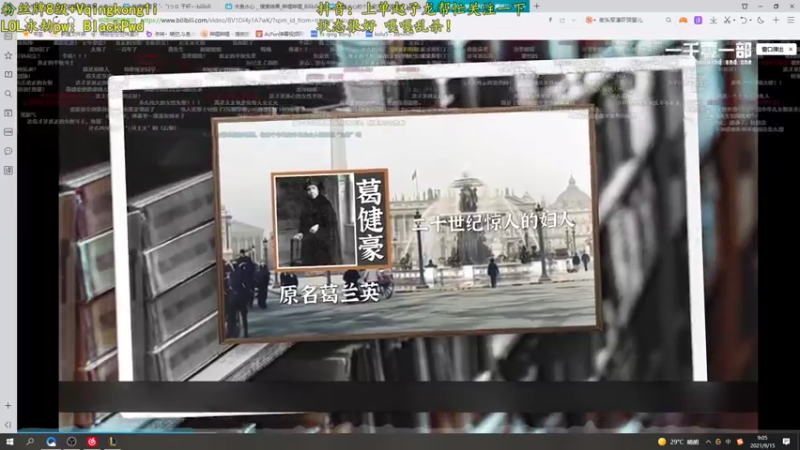Open the red NetEase Music taskbar icon
Screen dimensions: 800x450
[x=92, y=441]
